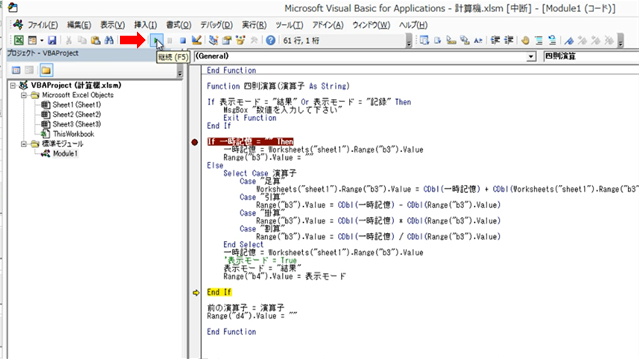The width and height of the screenshot is (640, 360).
Task: Open the Project Explorer icon
Action: 213,40
